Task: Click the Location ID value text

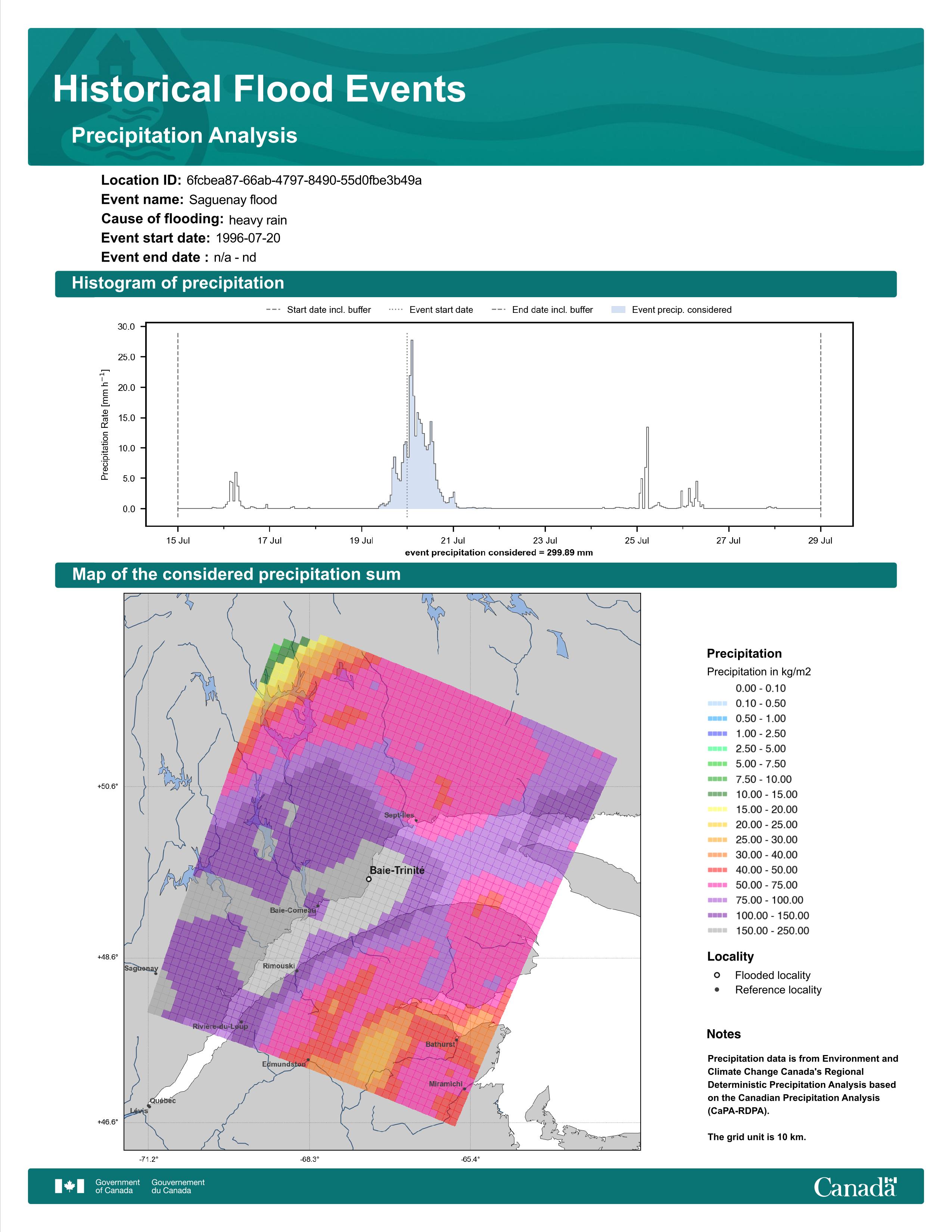Action: [304, 181]
